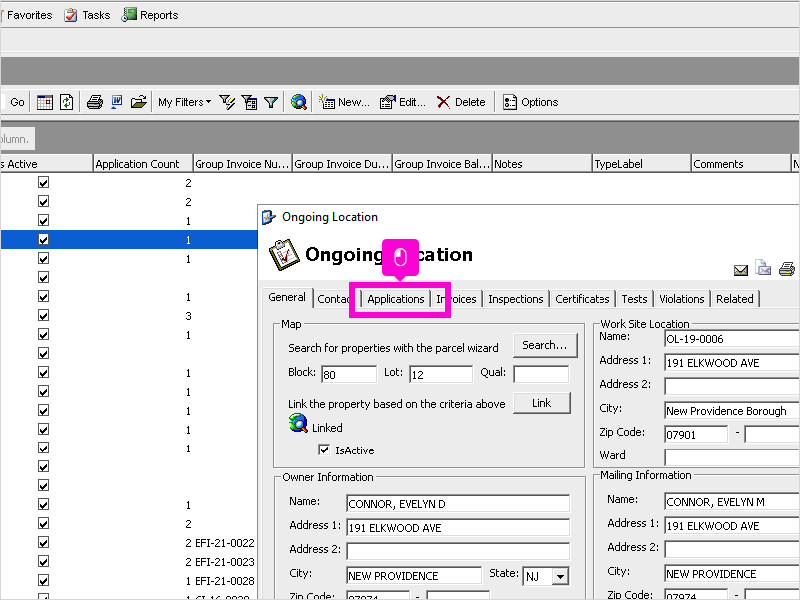The width and height of the screenshot is (800, 600).
Task: Toggle Is Active checkbox in first grid row
Action: click(x=43, y=182)
